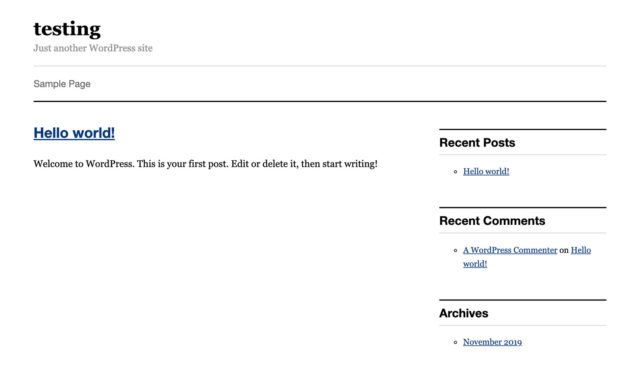Visit the A WordPress Commenter link
Screen dimensions: 640x367
point(510,250)
